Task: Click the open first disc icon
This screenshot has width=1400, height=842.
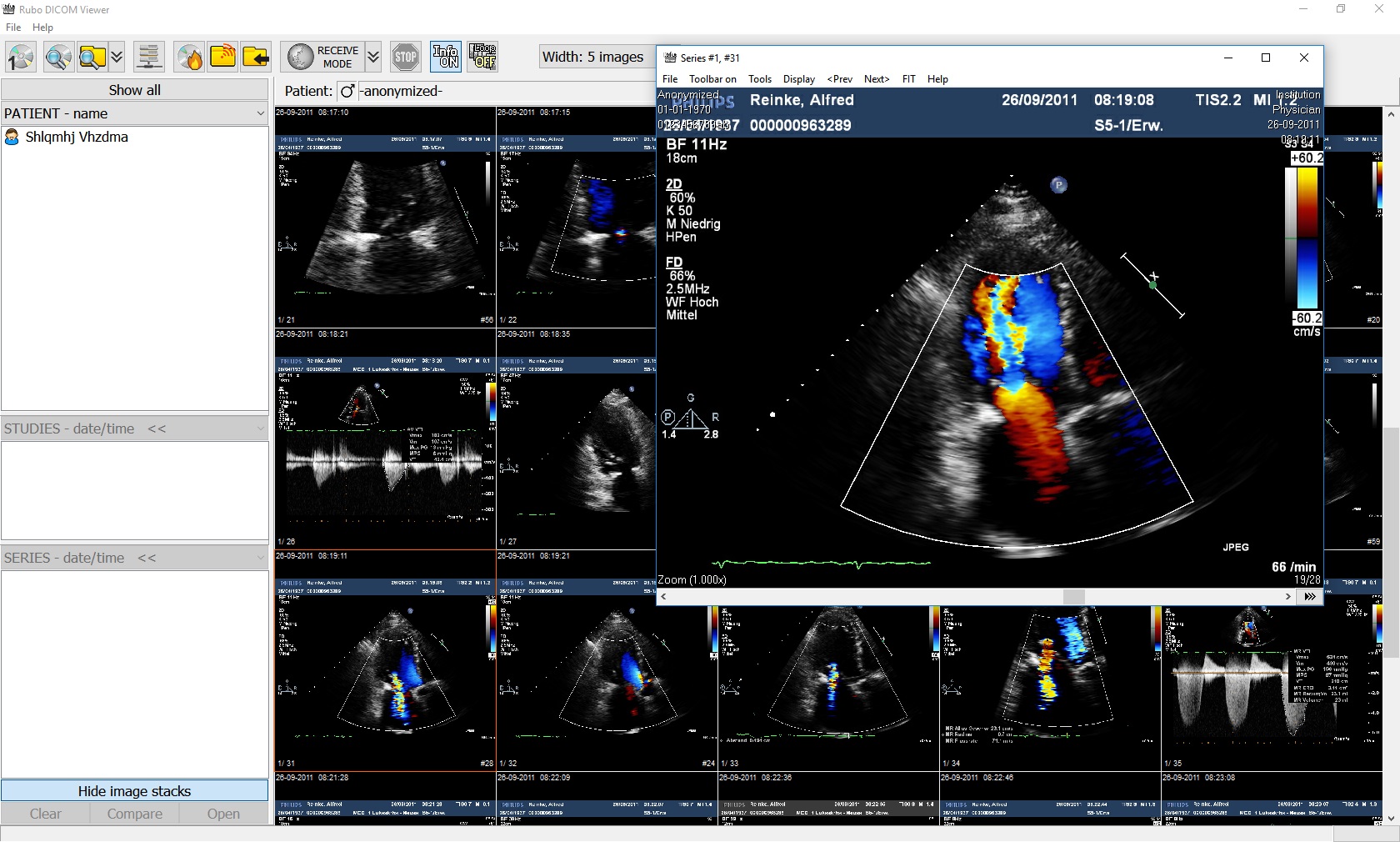Action: pos(21,57)
